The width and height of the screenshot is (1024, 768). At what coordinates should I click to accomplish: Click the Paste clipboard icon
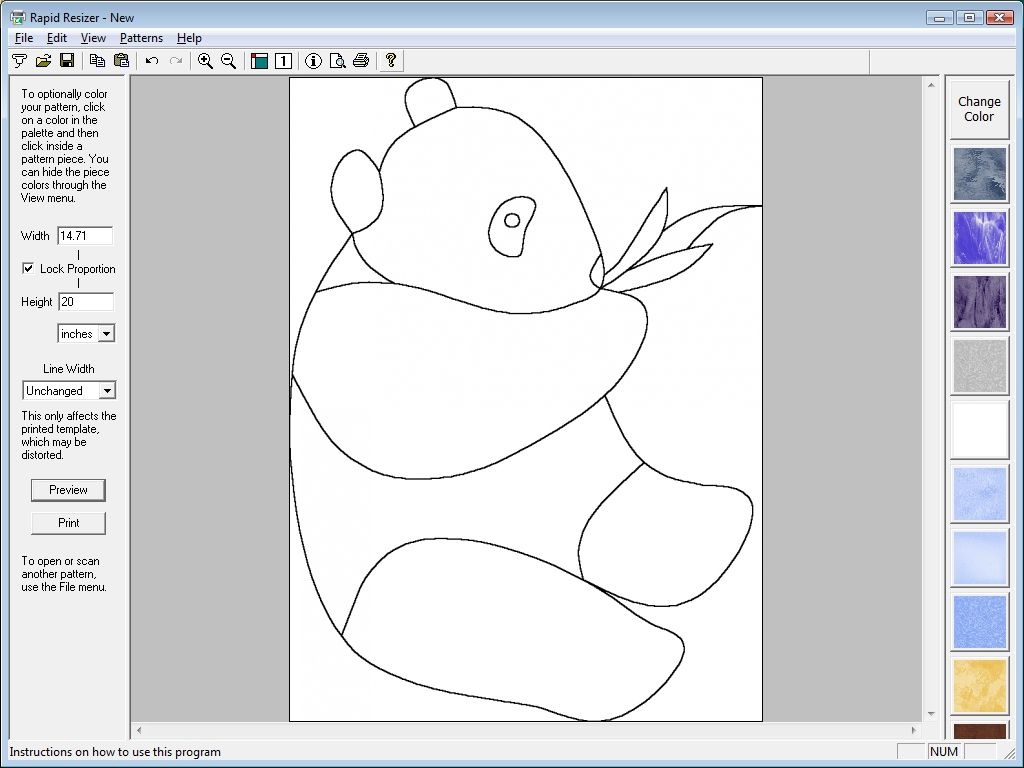[121, 61]
